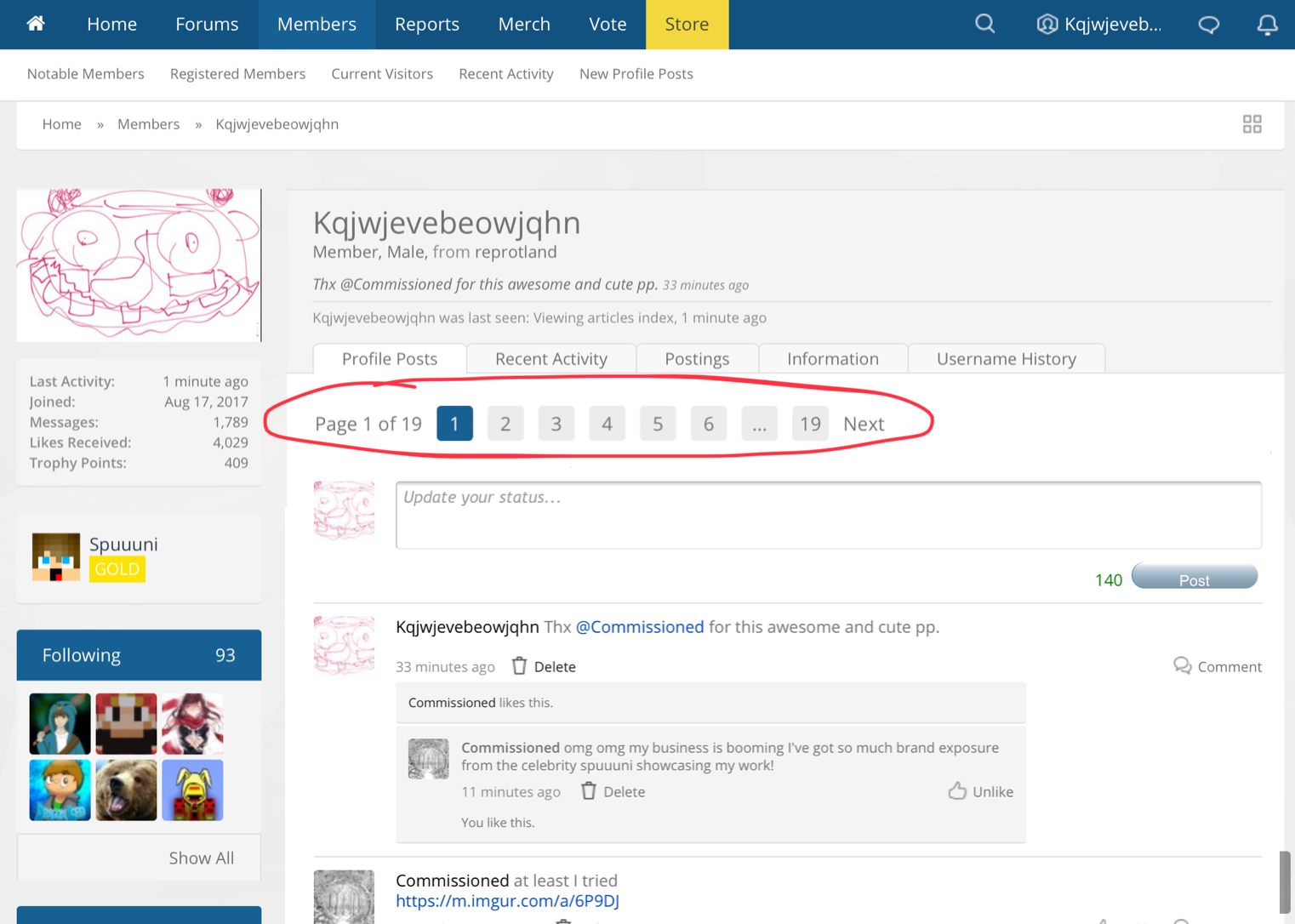Open the red-hat blocky avatar in Following

click(126, 724)
